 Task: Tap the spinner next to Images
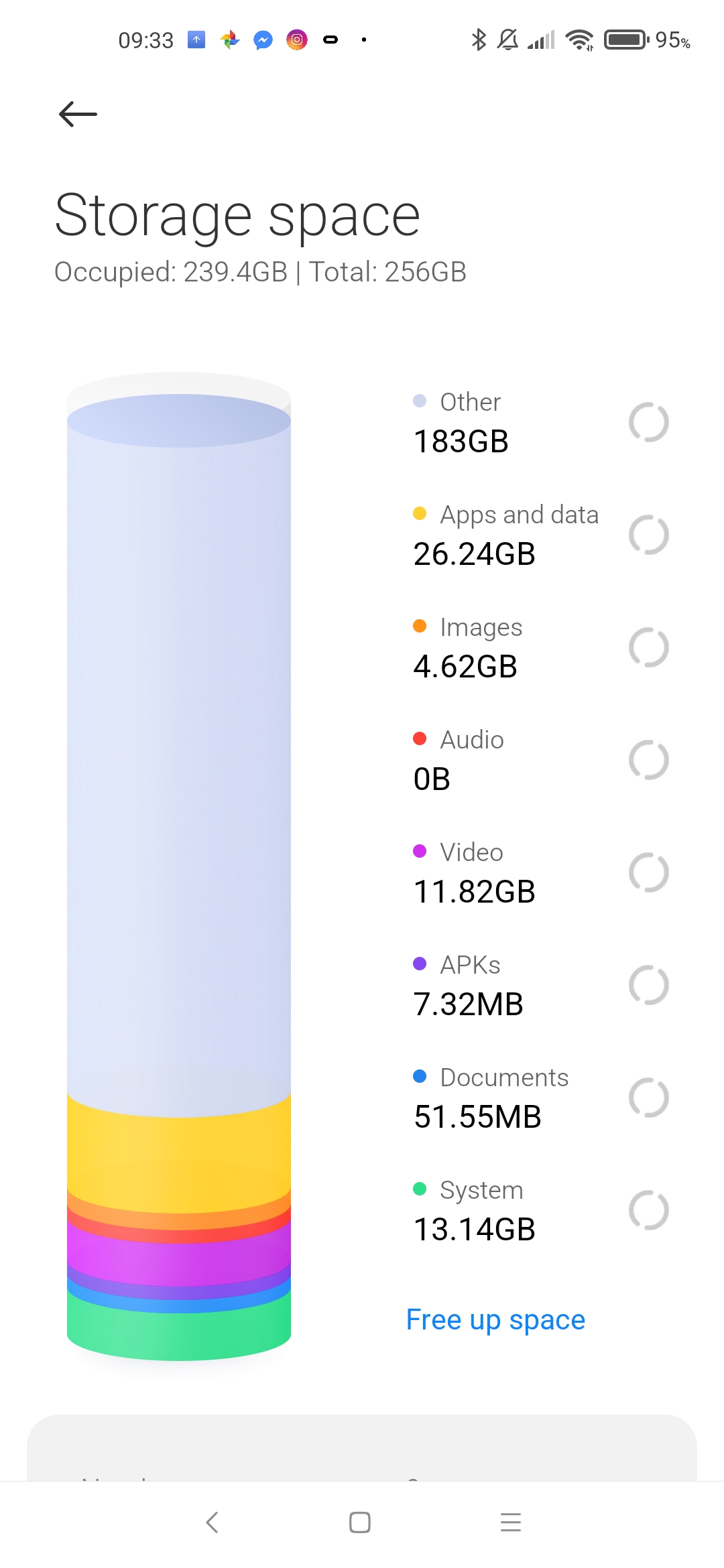pos(648,647)
